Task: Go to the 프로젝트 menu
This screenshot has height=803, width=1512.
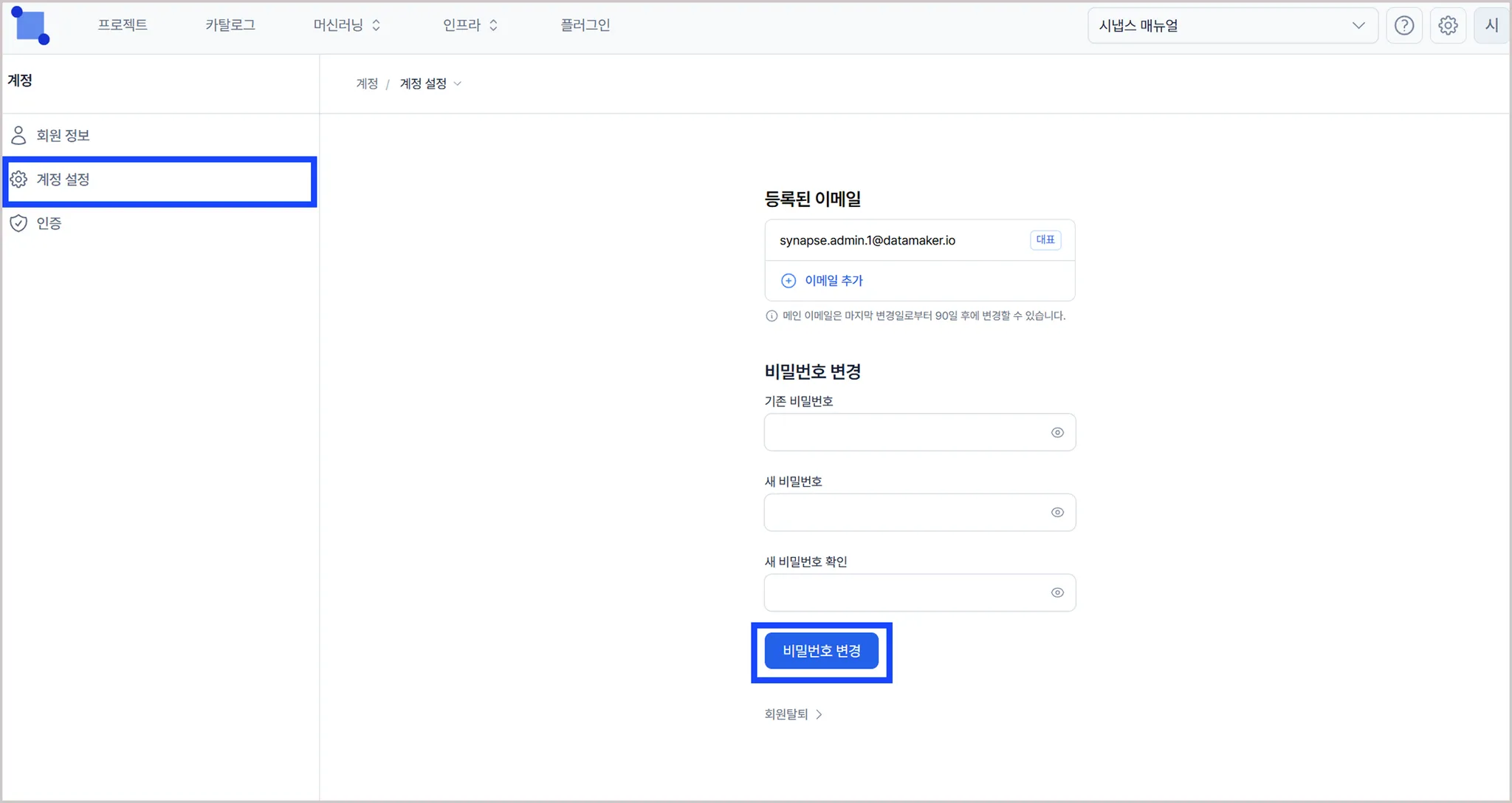Action: click(123, 25)
